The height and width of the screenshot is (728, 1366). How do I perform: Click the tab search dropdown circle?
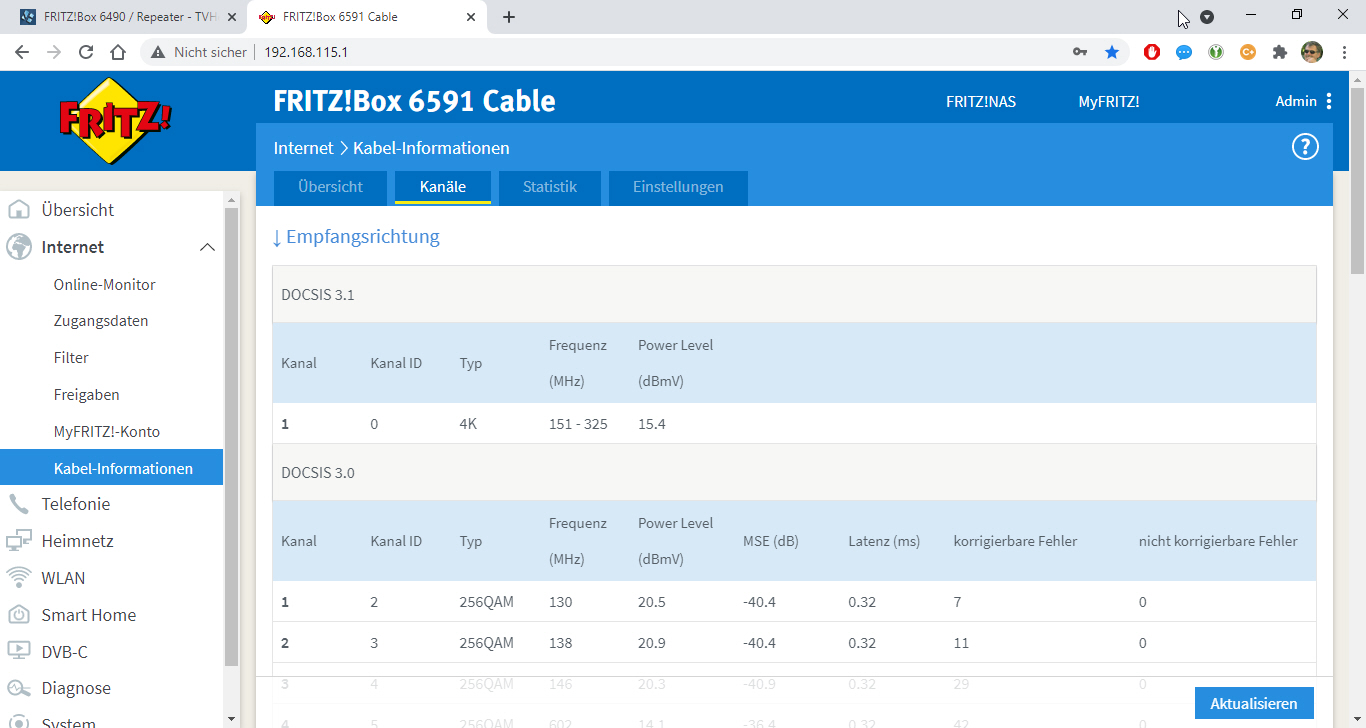tap(1207, 17)
